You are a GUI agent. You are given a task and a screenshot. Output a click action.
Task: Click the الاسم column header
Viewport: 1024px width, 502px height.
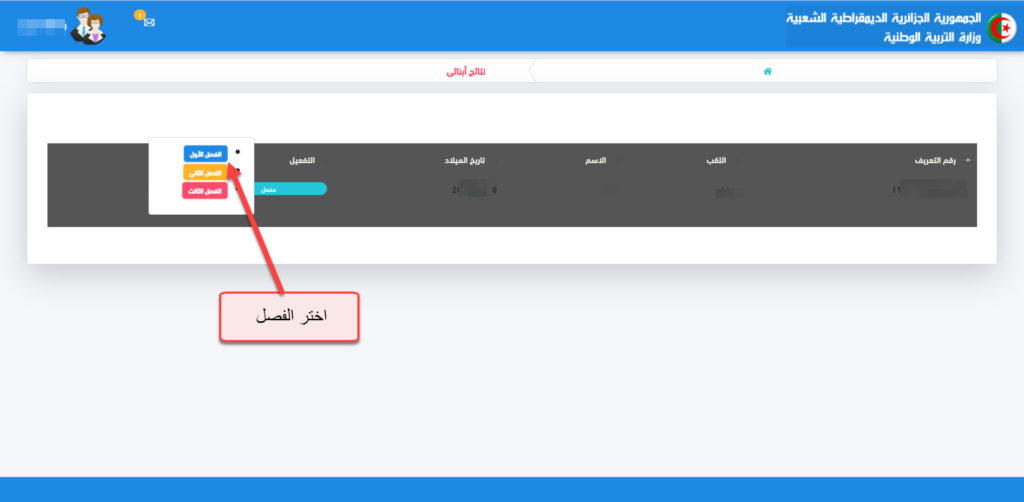coord(595,160)
